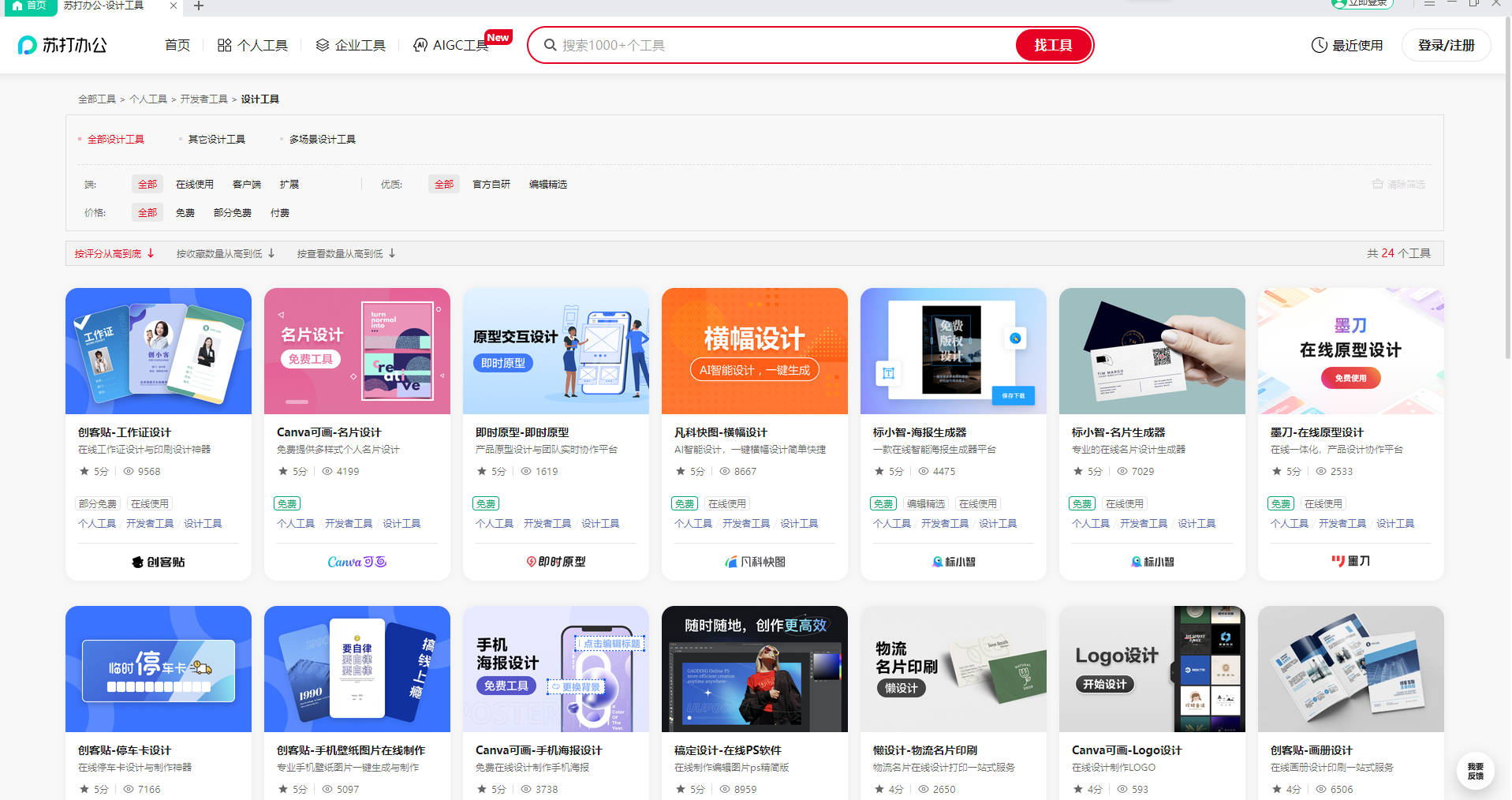The image size is (1512, 800).
Task: Open the 首页 navigation menu
Action: coord(177,45)
